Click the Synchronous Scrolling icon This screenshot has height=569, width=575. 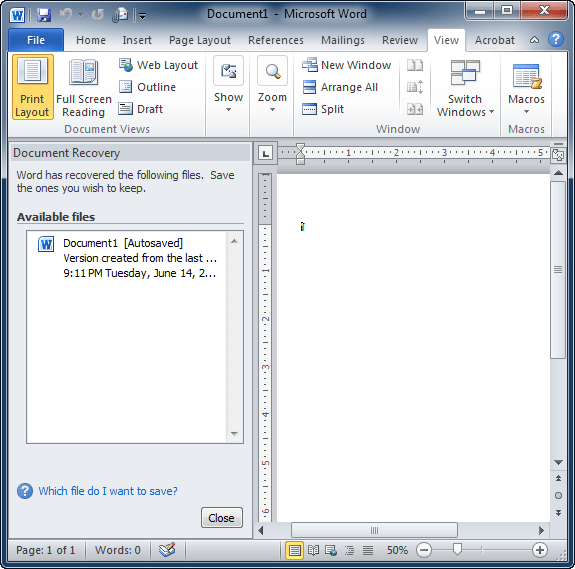tap(415, 87)
